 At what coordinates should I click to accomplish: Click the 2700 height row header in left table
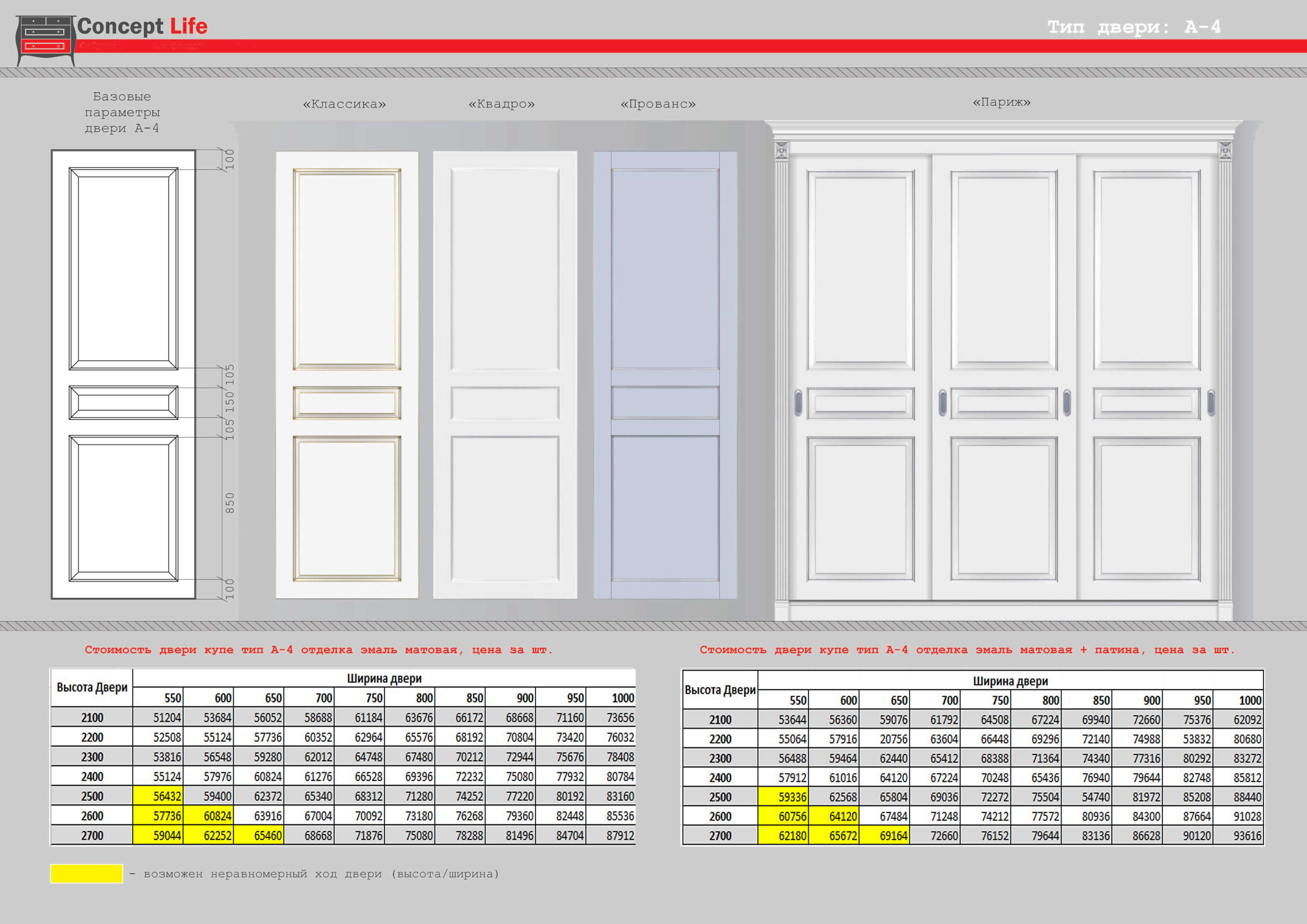[92, 836]
